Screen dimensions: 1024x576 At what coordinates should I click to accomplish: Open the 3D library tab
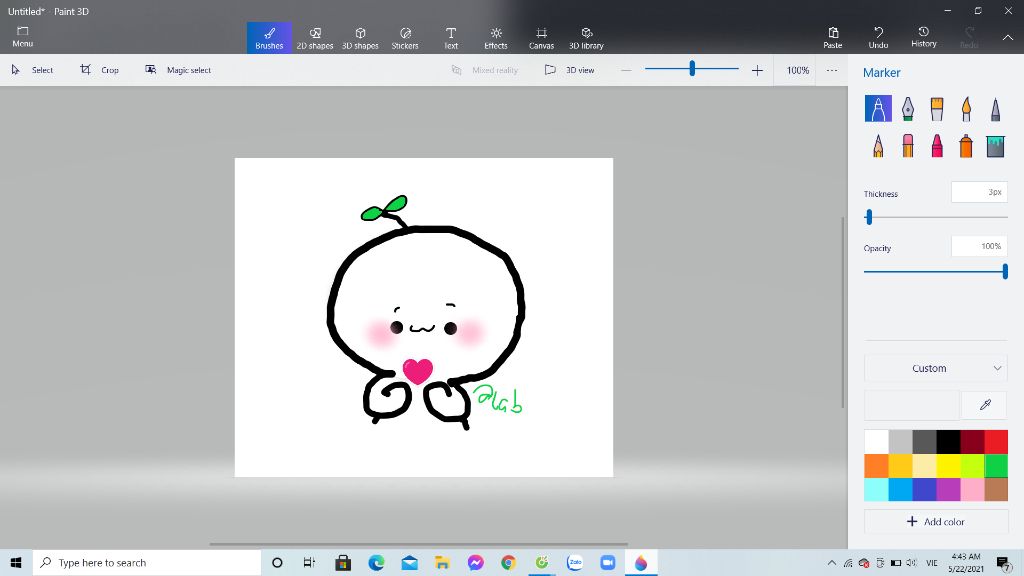click(586, 37)
